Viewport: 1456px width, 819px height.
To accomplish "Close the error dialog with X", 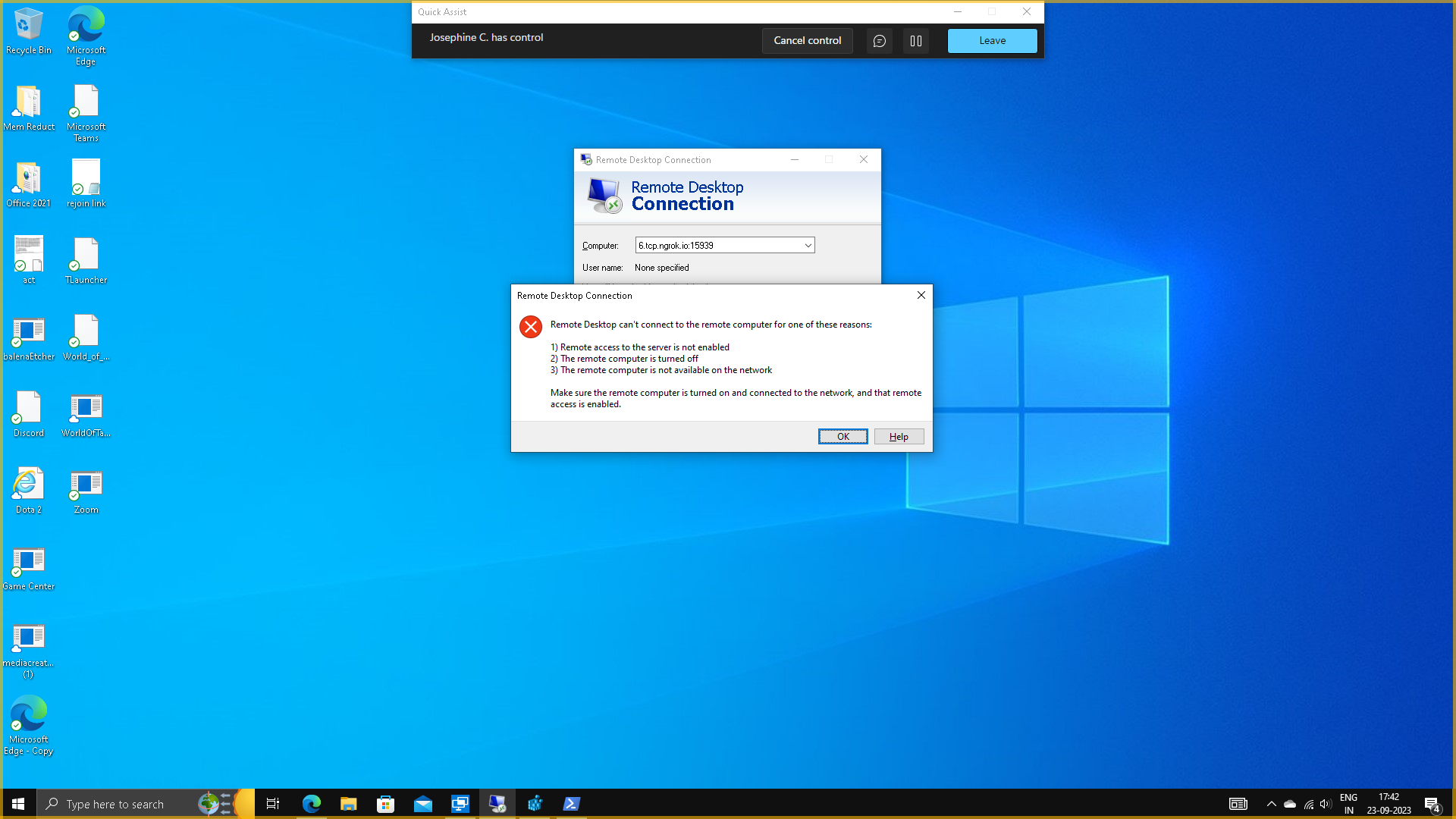I will [x=921, y=295].
